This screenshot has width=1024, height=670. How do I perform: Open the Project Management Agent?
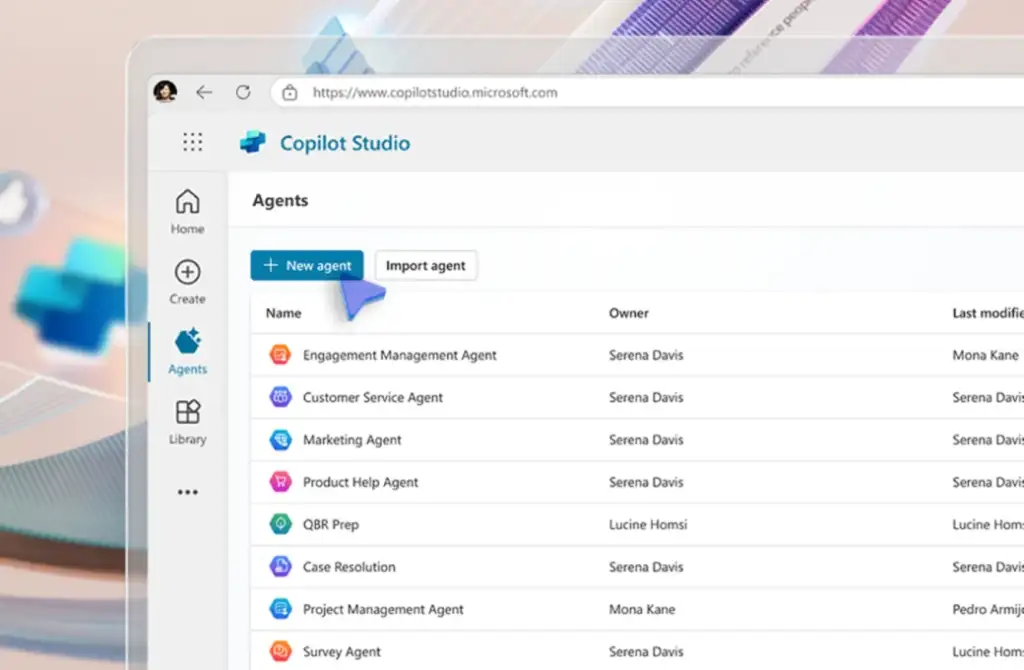click(383, 609)
